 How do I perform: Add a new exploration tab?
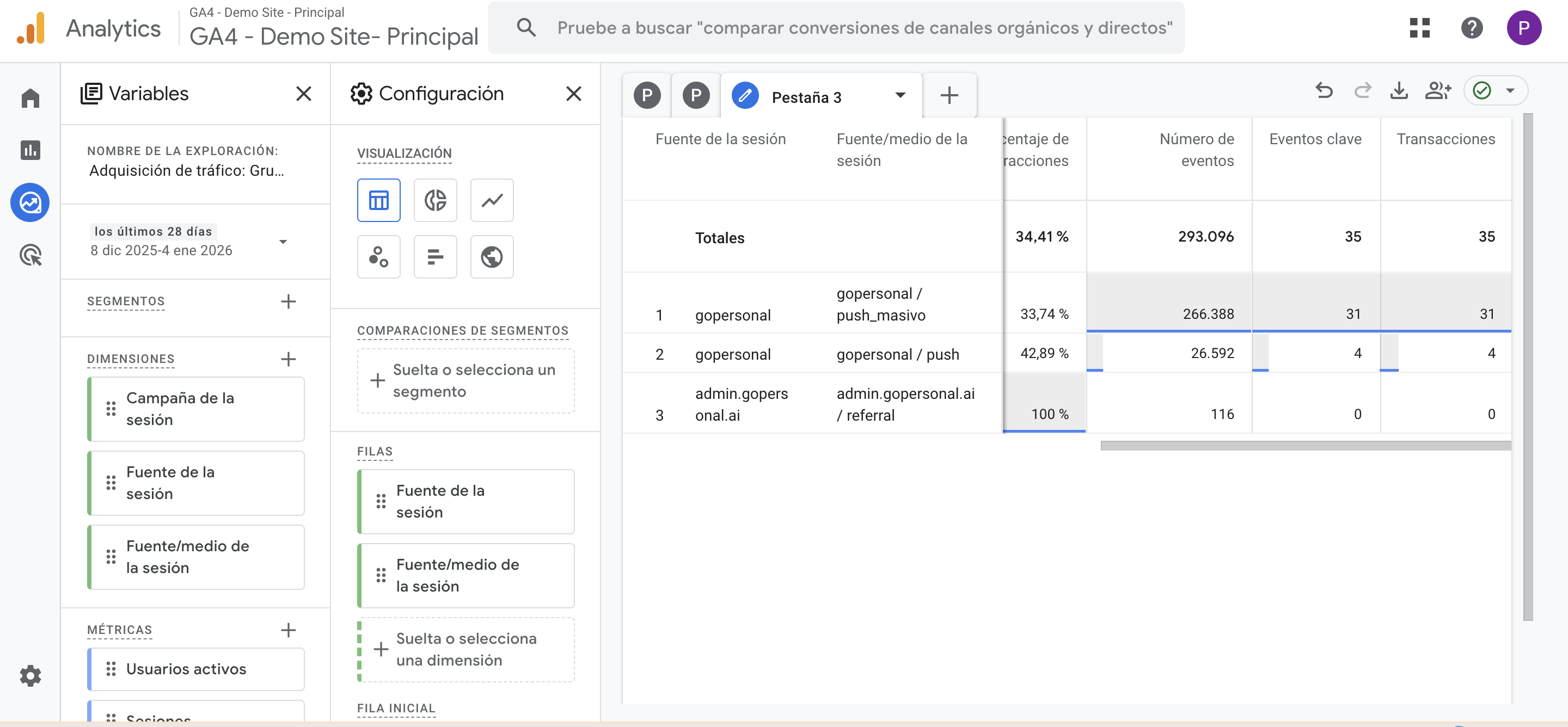point(949,96)
